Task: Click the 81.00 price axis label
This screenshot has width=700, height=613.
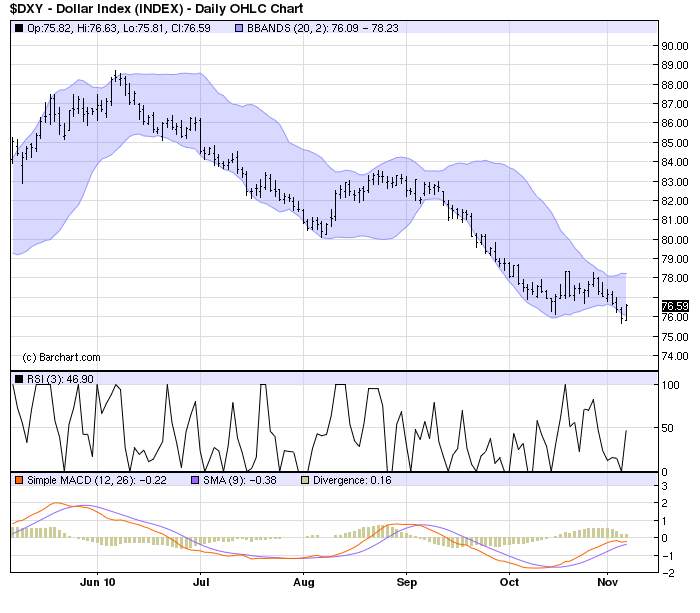Action: pyautogui.click(x=675, y=220)
